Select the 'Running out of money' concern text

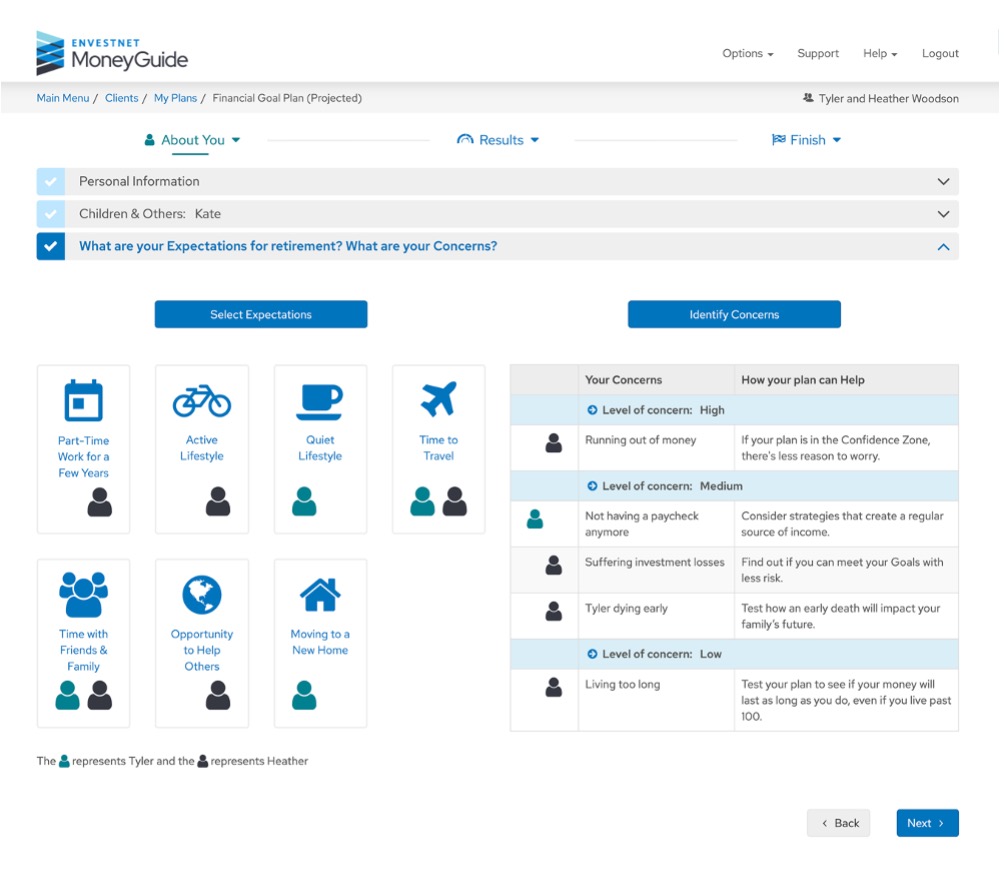tap(640, 440)
